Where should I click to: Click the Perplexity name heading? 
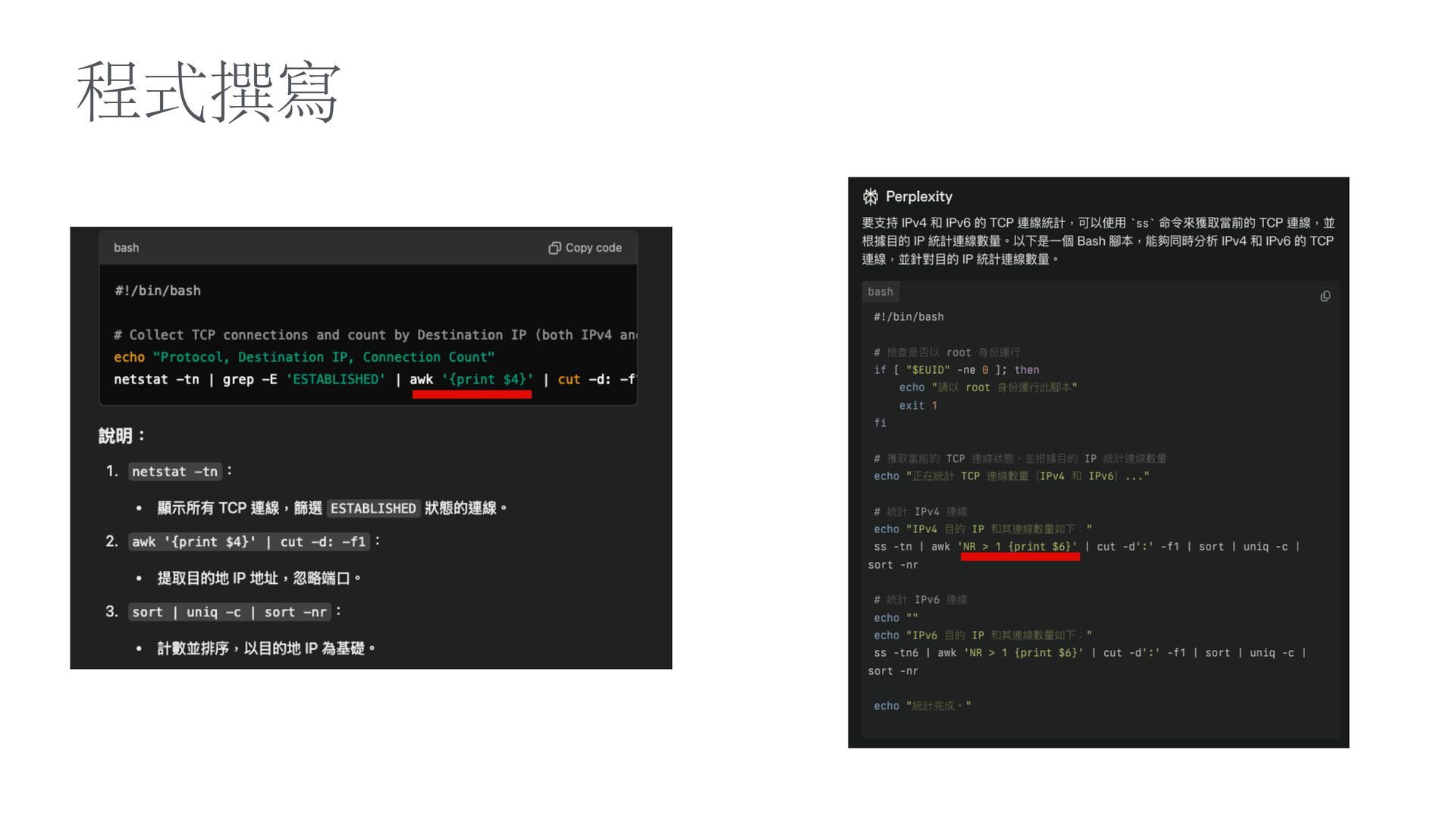pos(918,197)
